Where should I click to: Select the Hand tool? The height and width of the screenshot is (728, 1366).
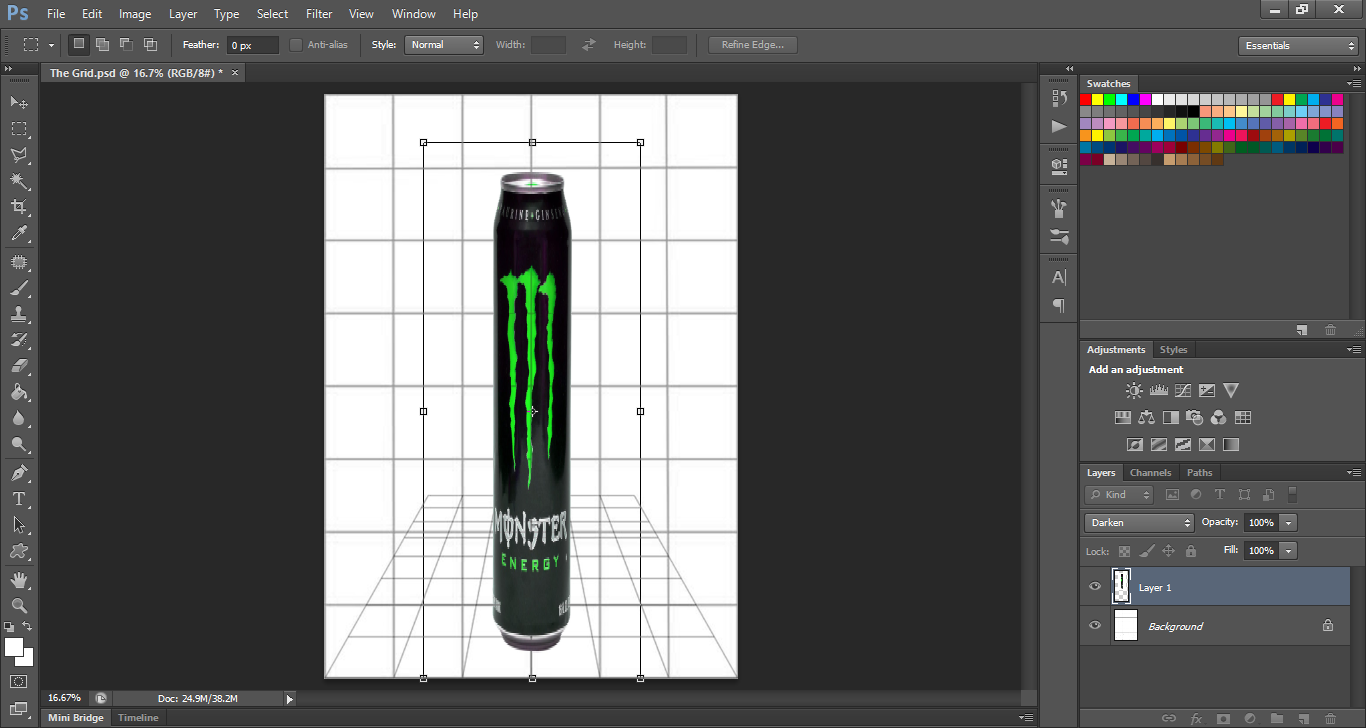click(19, 579)
